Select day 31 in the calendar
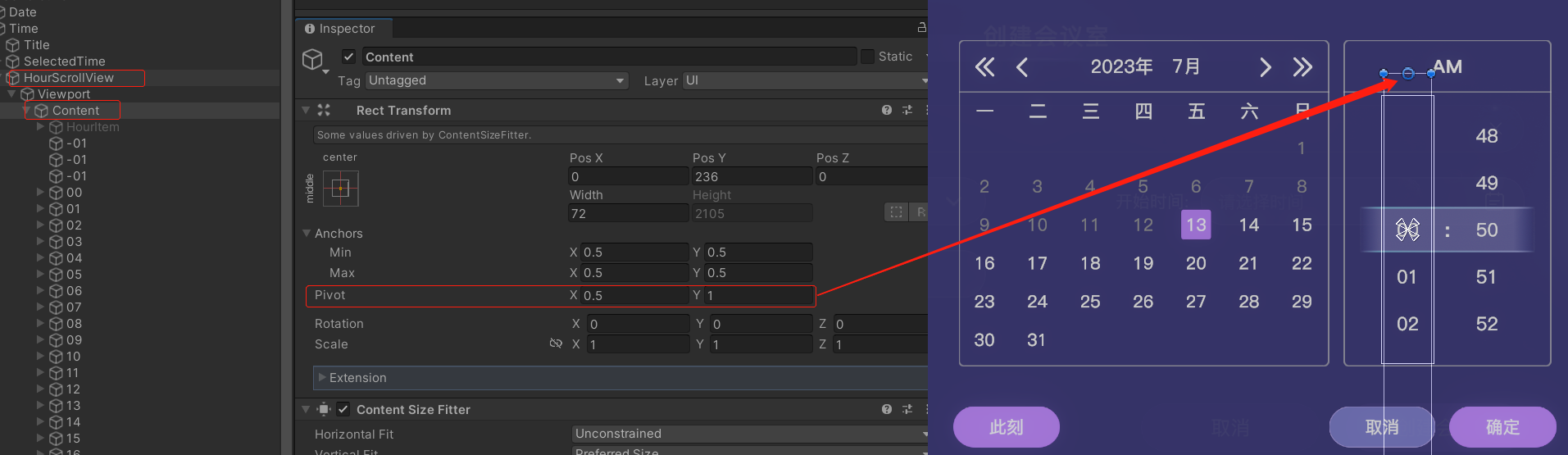 [x=1037, y=339]
